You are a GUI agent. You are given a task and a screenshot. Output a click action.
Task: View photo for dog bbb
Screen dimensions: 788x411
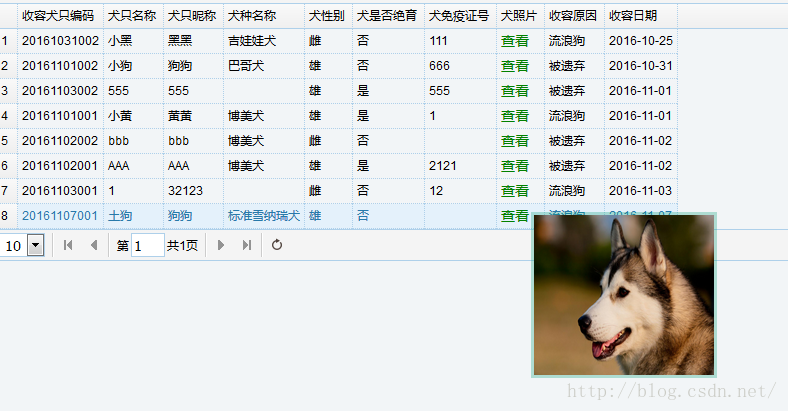(x=515, y=141)
